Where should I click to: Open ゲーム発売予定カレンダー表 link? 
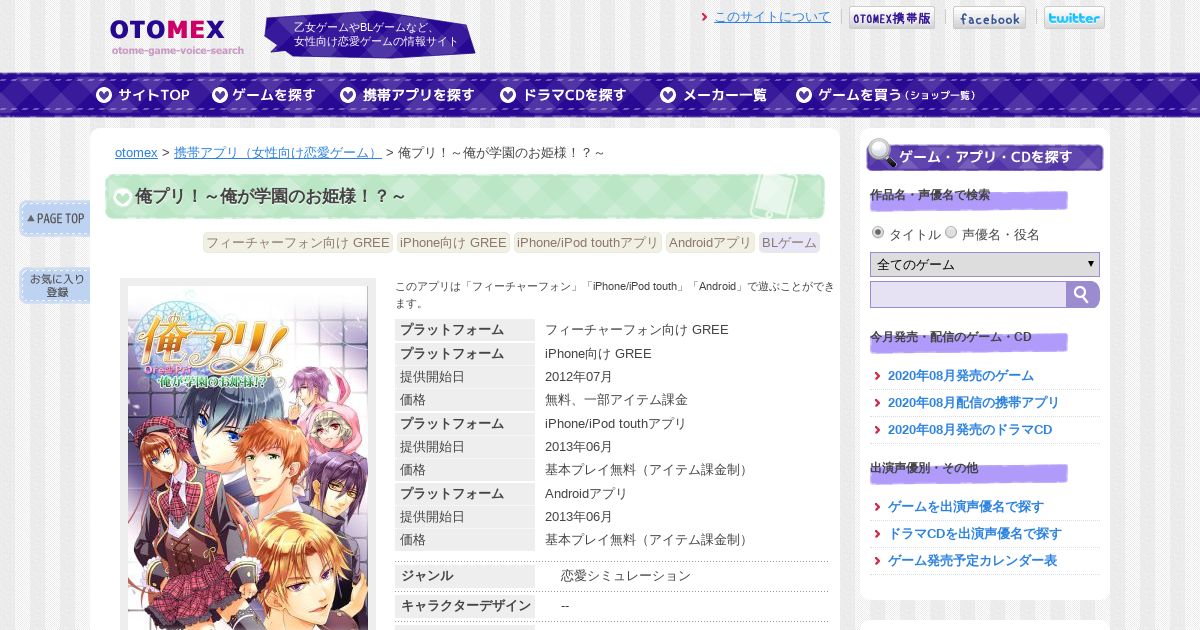click(x=972, y=561)
